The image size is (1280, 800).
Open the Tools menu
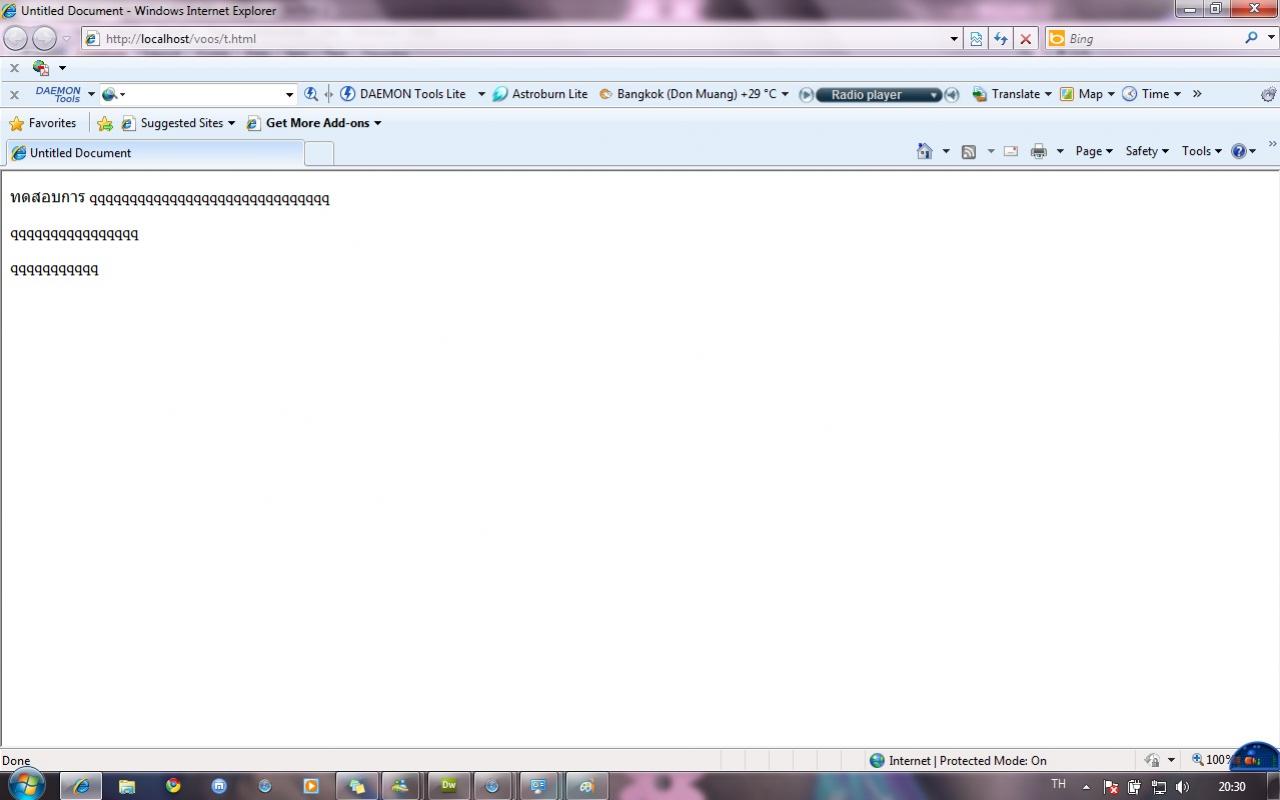[1202, 151]
